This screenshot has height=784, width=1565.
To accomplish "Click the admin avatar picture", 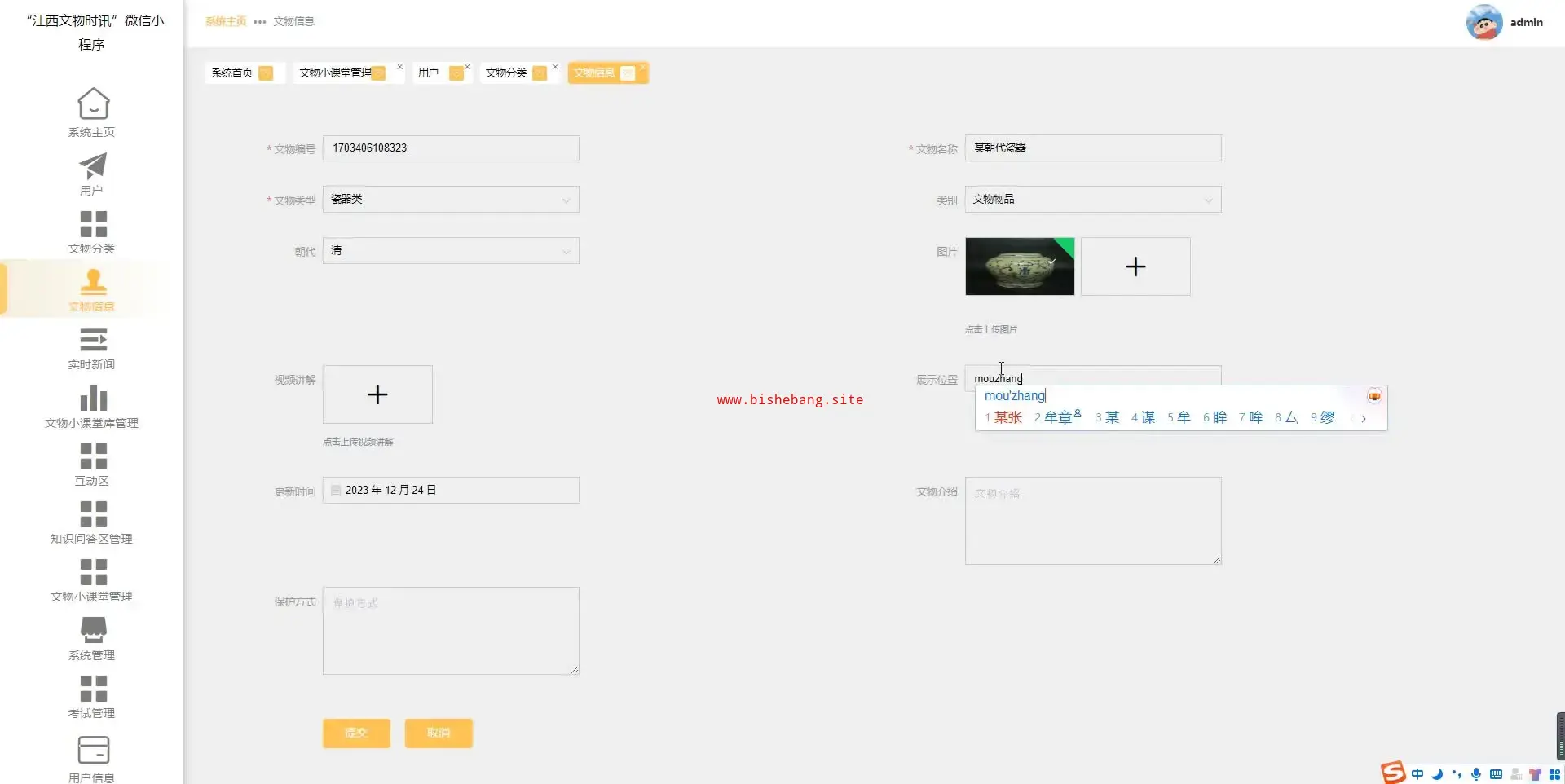I will point(1484,22).
